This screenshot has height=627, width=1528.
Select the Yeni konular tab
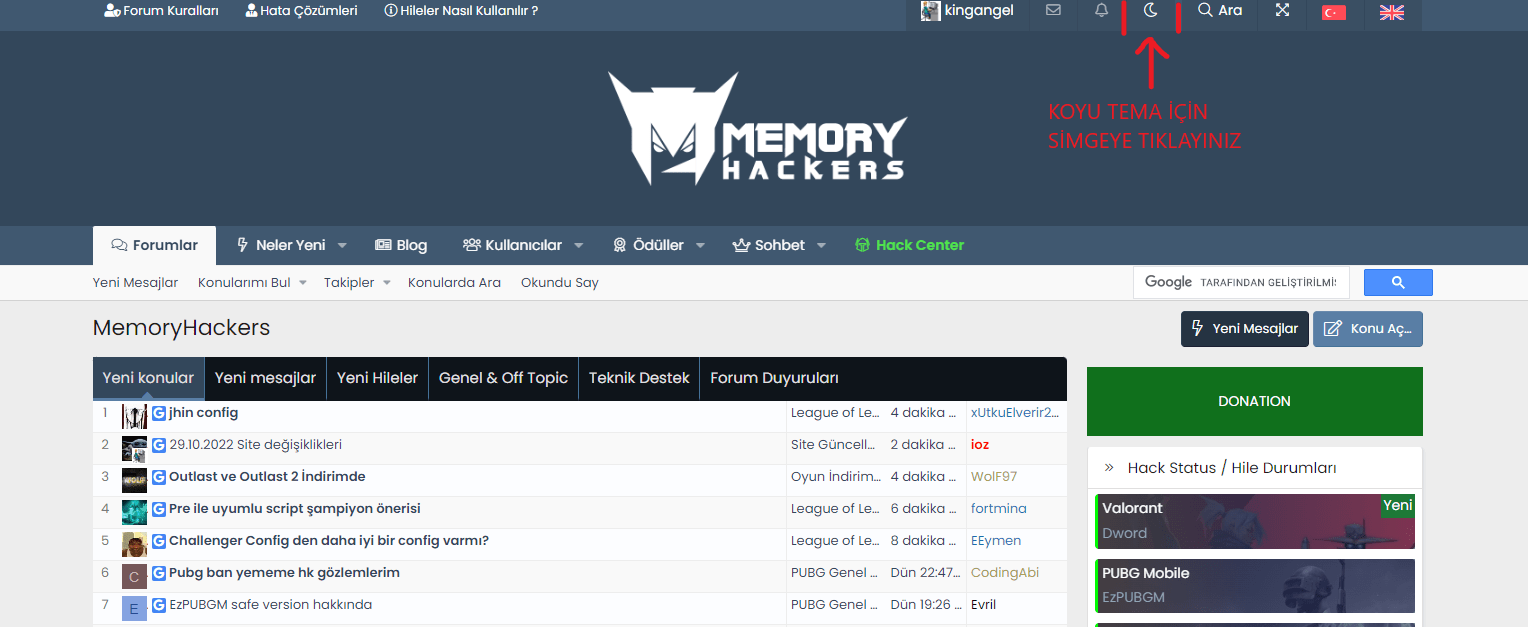pos(148,378)
